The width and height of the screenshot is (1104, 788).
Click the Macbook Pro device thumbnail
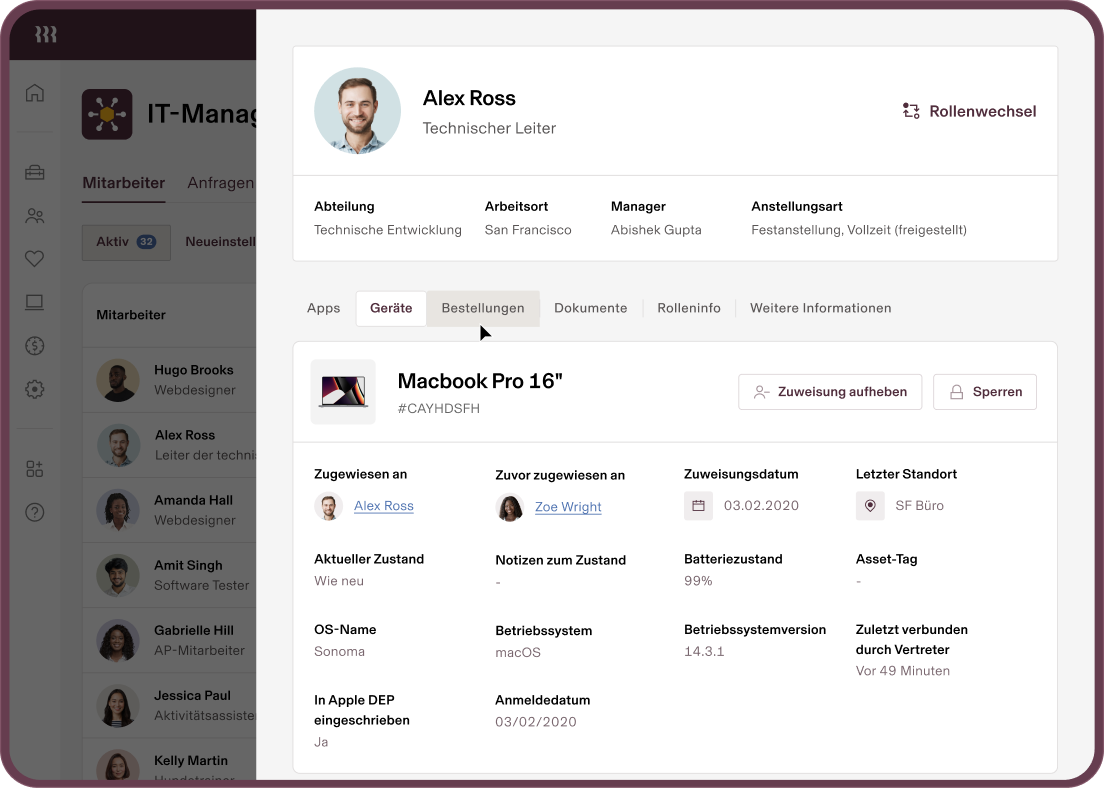point(343,392)
